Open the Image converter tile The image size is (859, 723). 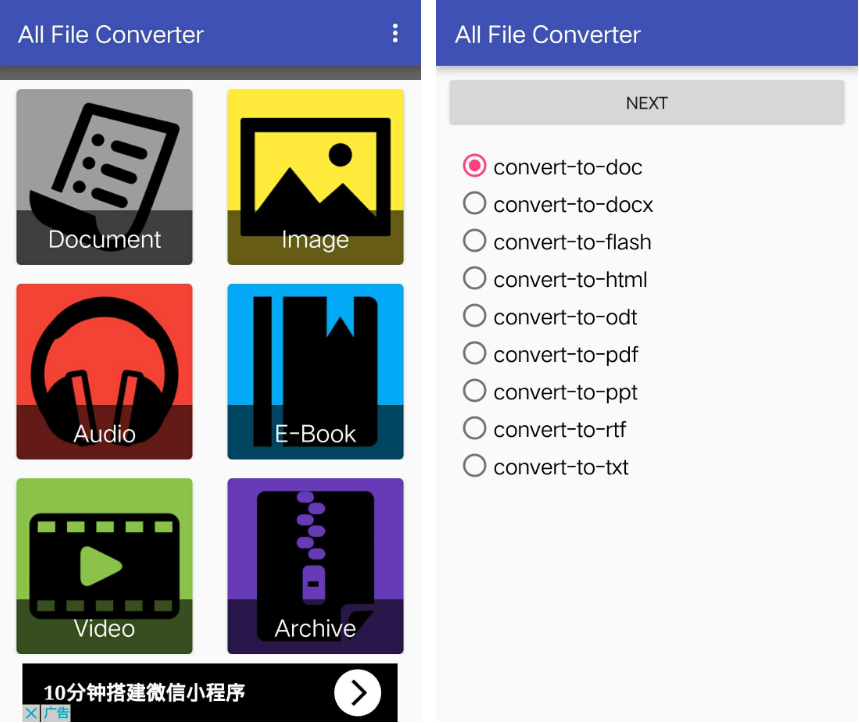[315, 177]
